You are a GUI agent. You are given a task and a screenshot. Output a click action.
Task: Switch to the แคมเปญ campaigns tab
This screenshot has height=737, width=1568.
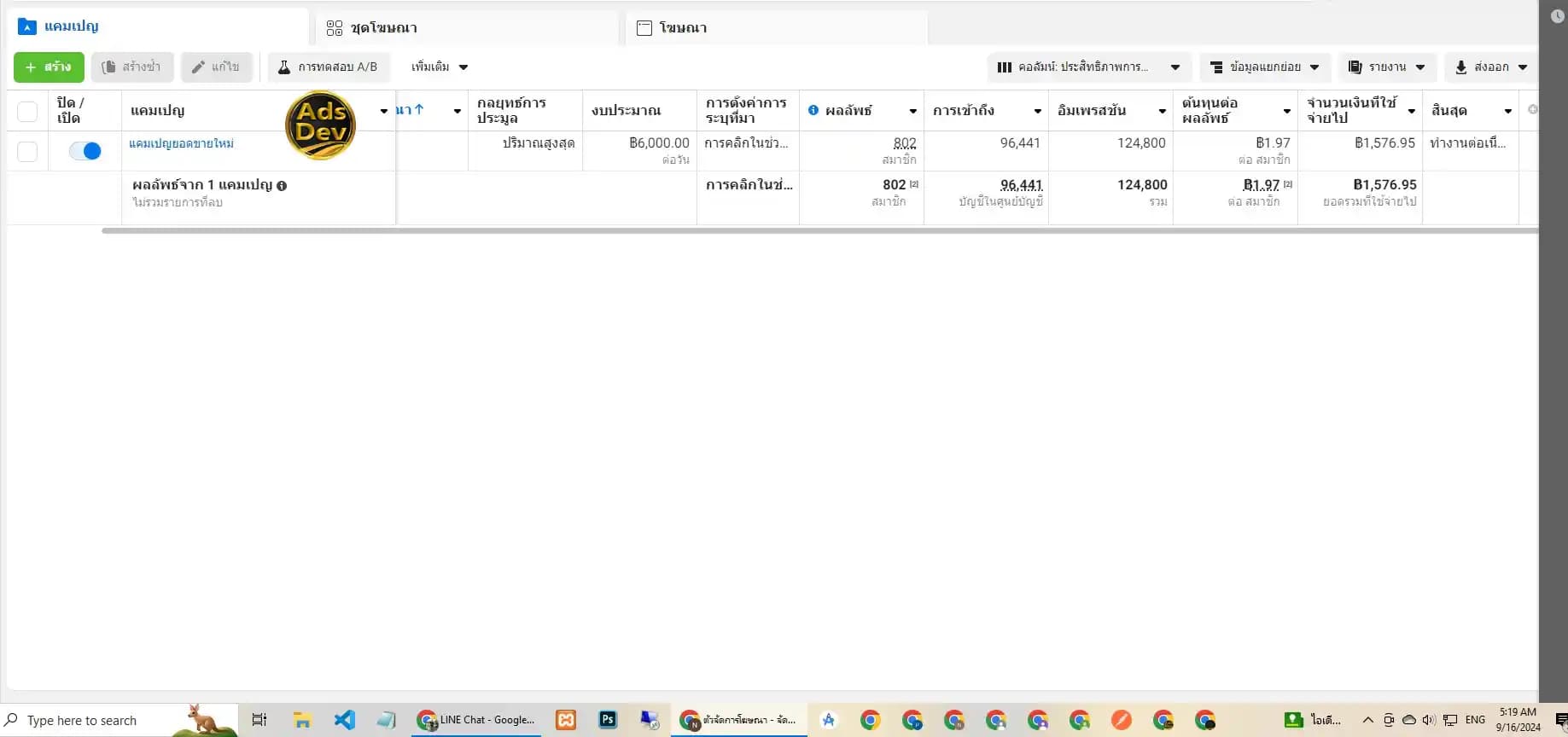pyautogui.click(x=158, y=26)
